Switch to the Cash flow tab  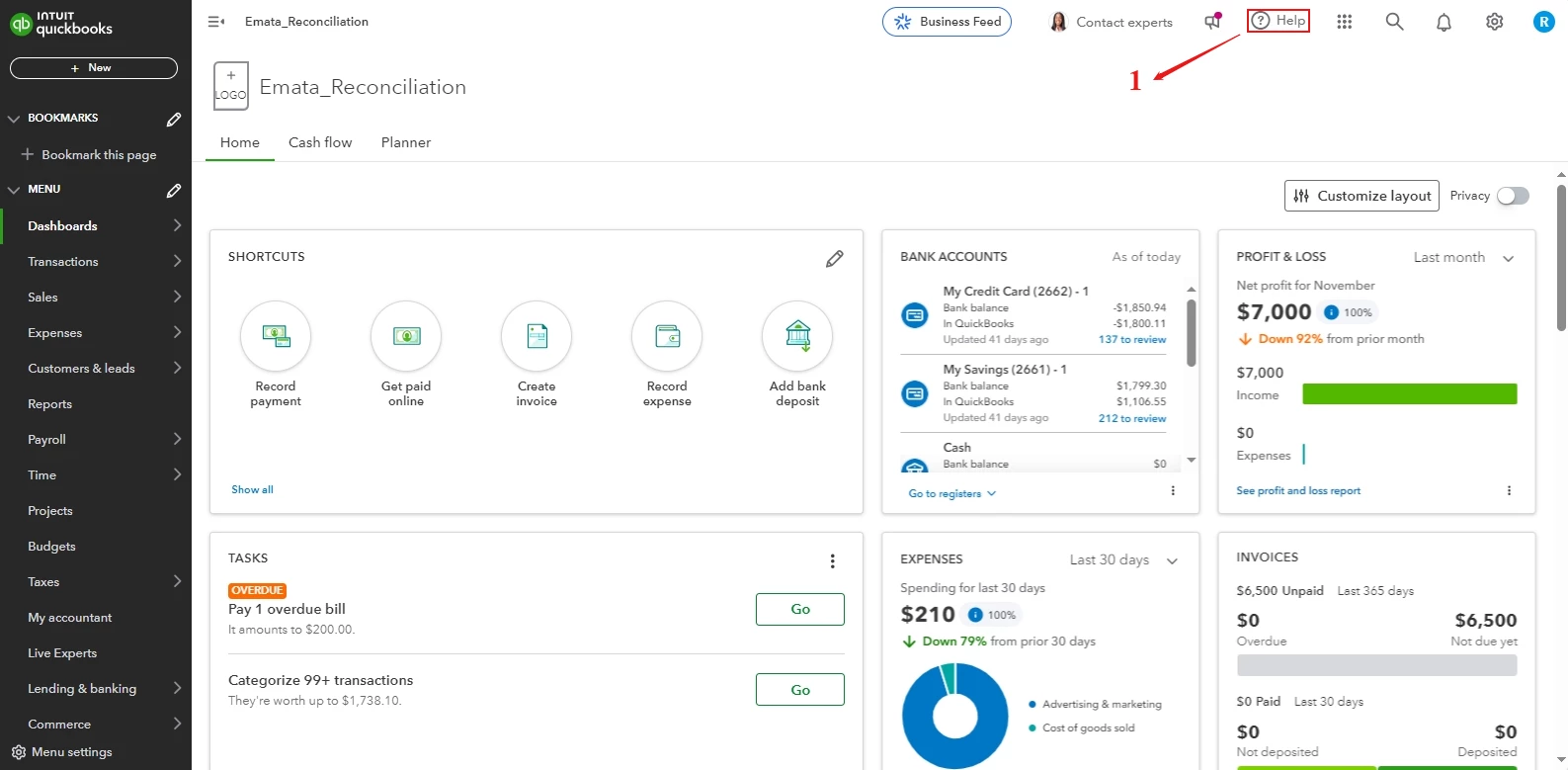[x=320, y=142]
